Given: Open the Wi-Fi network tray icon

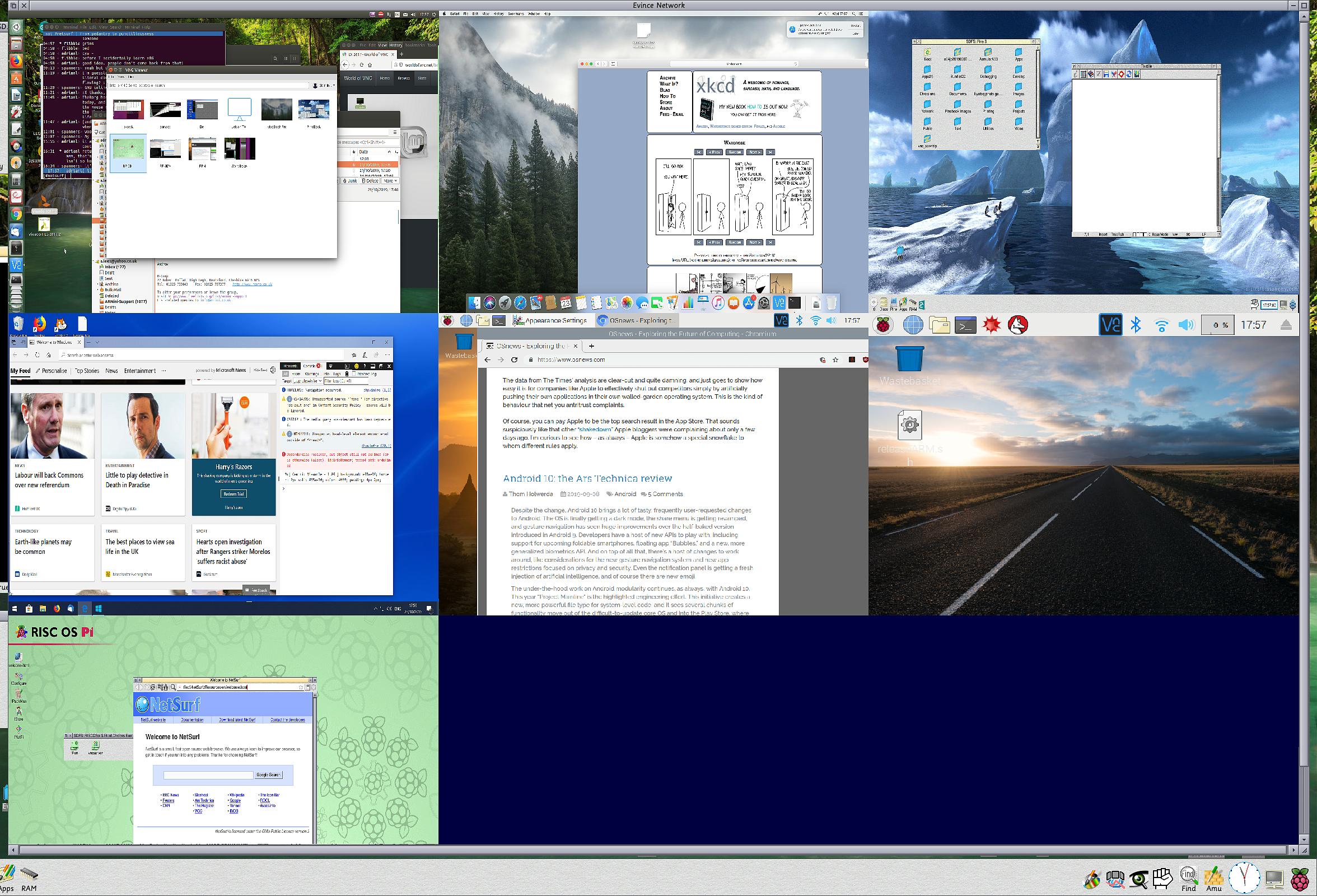Looking at the screenshot, I should click(1161, 325).
